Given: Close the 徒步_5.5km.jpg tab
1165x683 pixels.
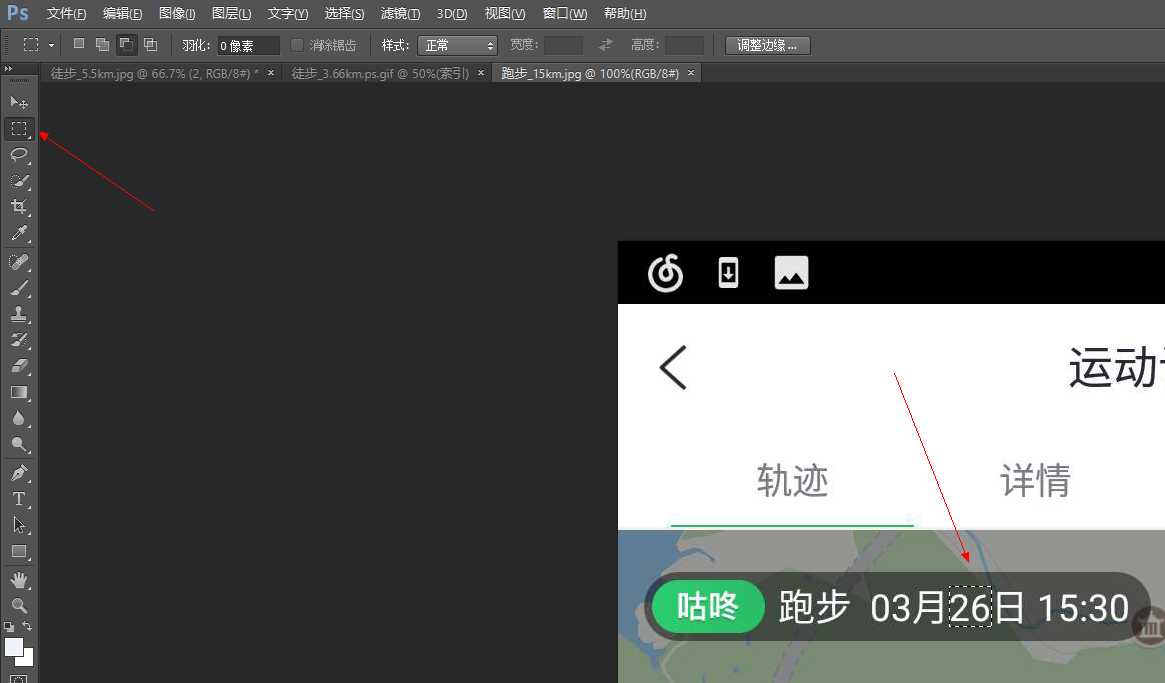Looking at the screenshot, I should [x=270, y=73].
